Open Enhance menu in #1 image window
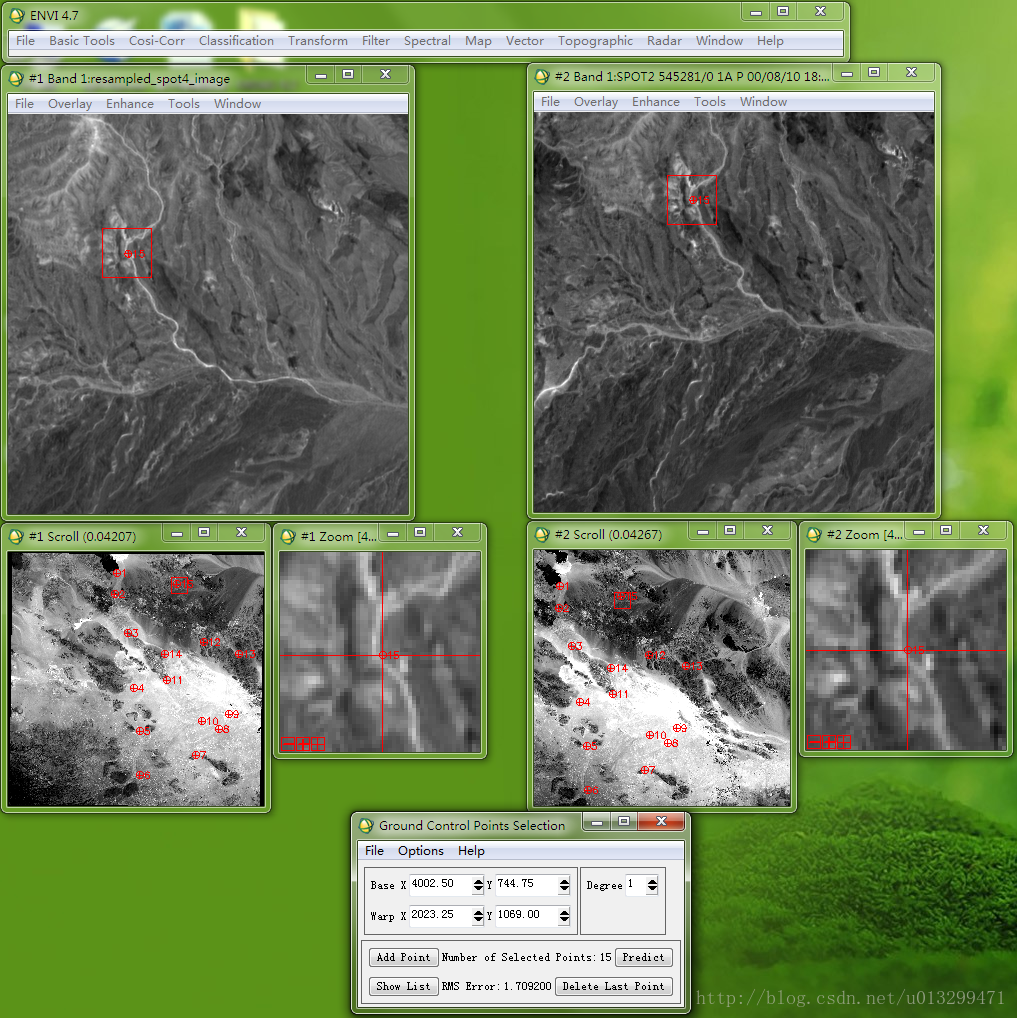The image size is (1017, 1018). click(x=130, y=103)
